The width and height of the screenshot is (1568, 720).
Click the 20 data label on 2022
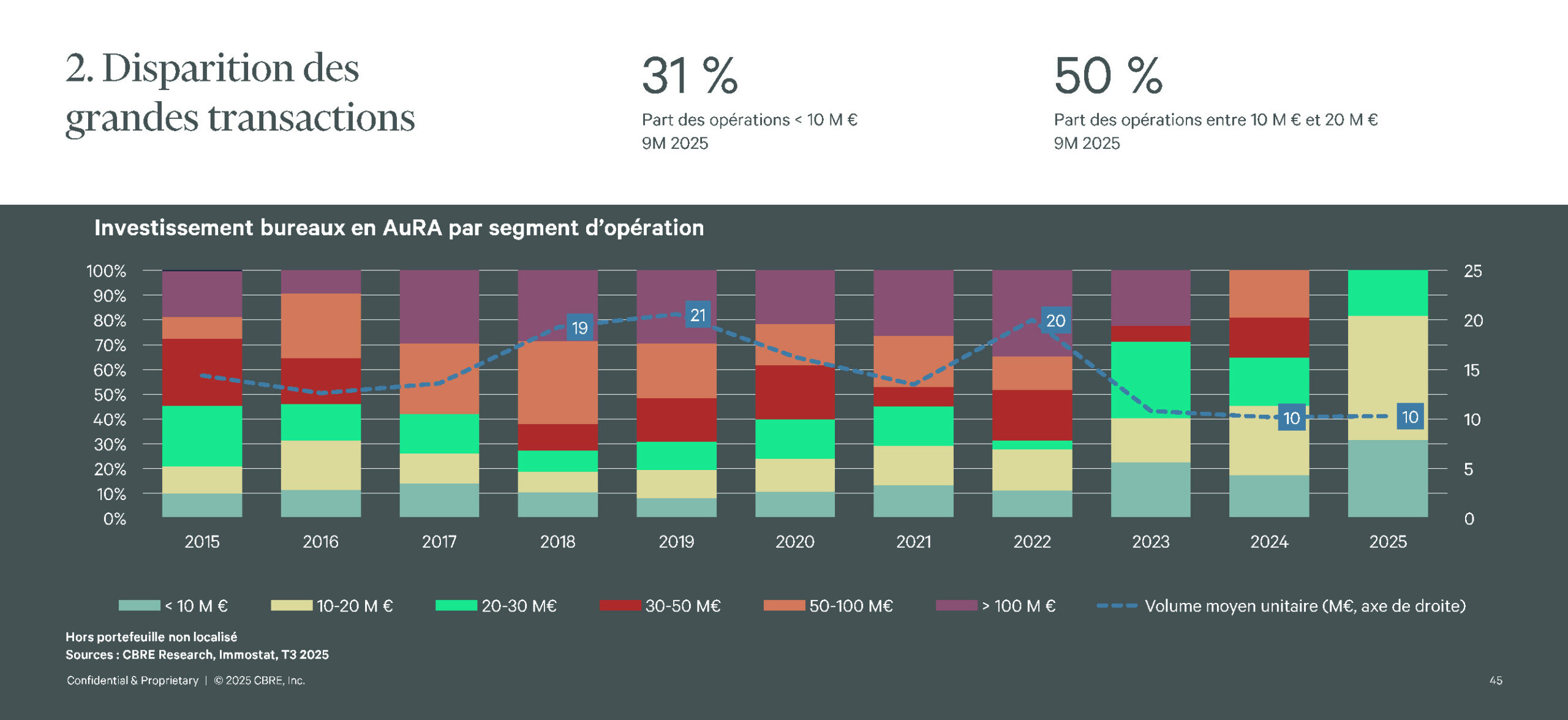(x=1055, y=320)
